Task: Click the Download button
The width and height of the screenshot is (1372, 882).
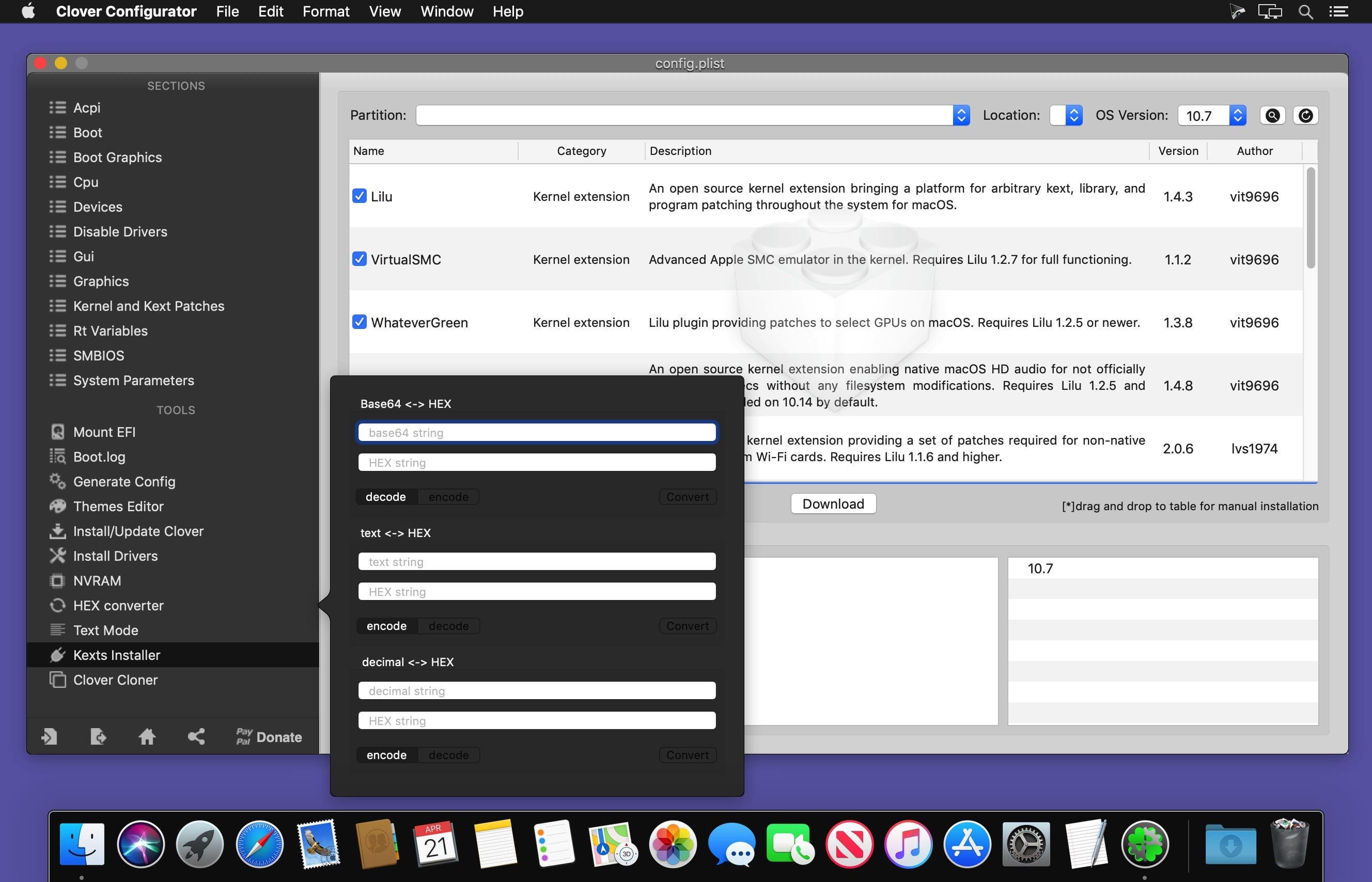Action: click(833, 504)
